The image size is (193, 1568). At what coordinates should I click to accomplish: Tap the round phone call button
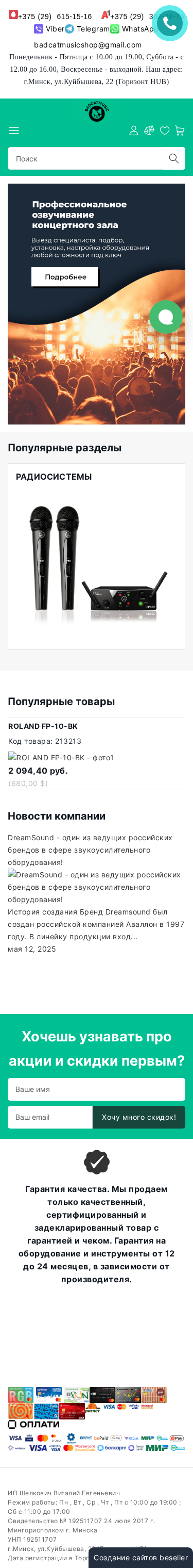click(x=169, y=23)
